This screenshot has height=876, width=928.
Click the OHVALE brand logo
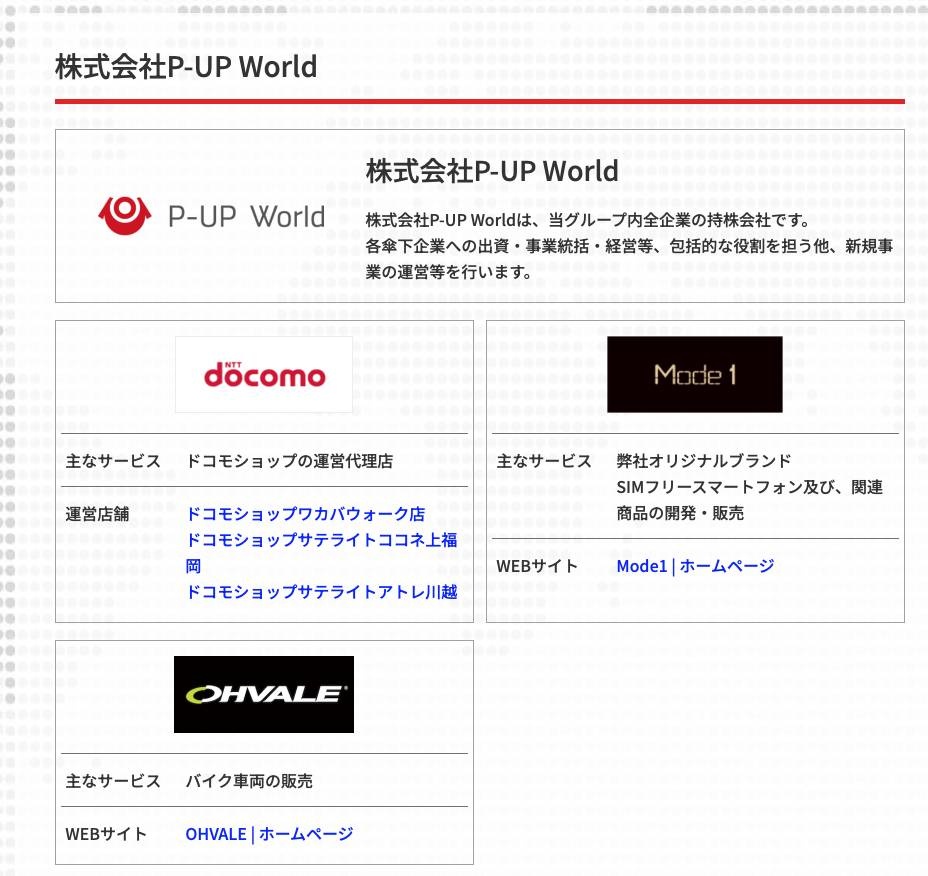[264, 694]
